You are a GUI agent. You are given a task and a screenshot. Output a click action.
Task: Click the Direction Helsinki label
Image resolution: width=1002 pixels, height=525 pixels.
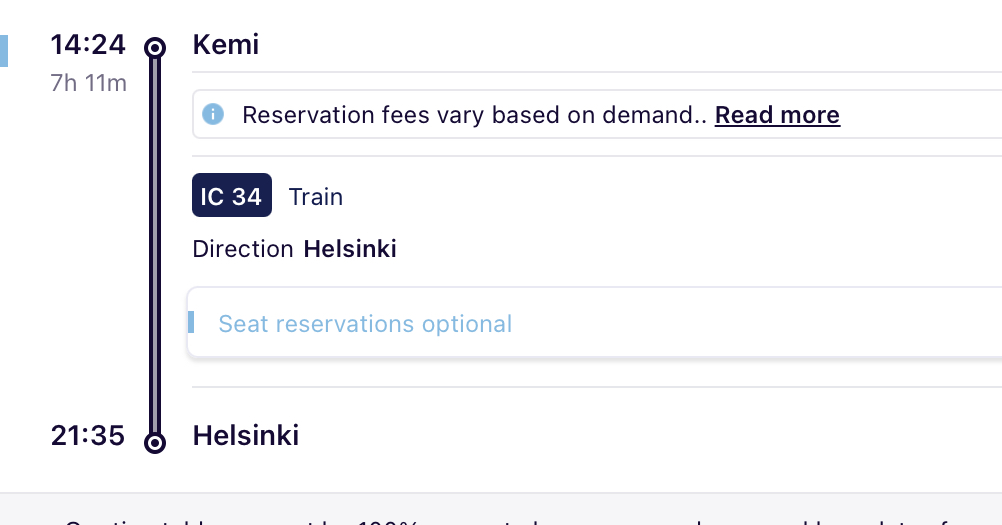(295, 248)
